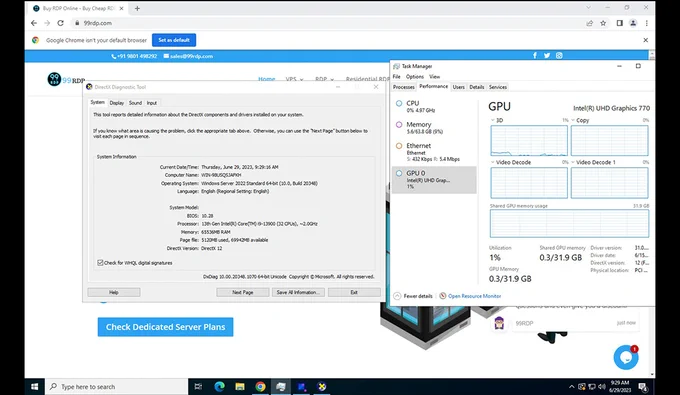This screenshot has height=395, width=680.
Task: Switch to the Input tab in DxDiag
Action: click(151, 103)
